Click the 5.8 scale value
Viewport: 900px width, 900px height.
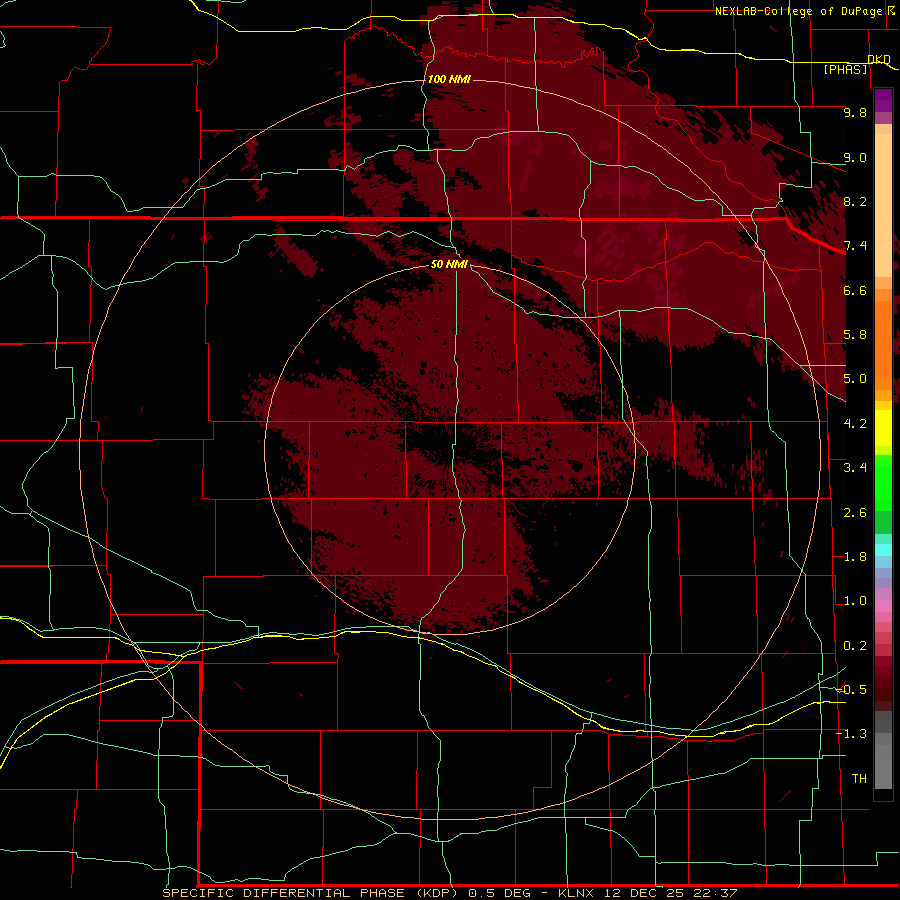pyautogui.click(x=855, y=335)
